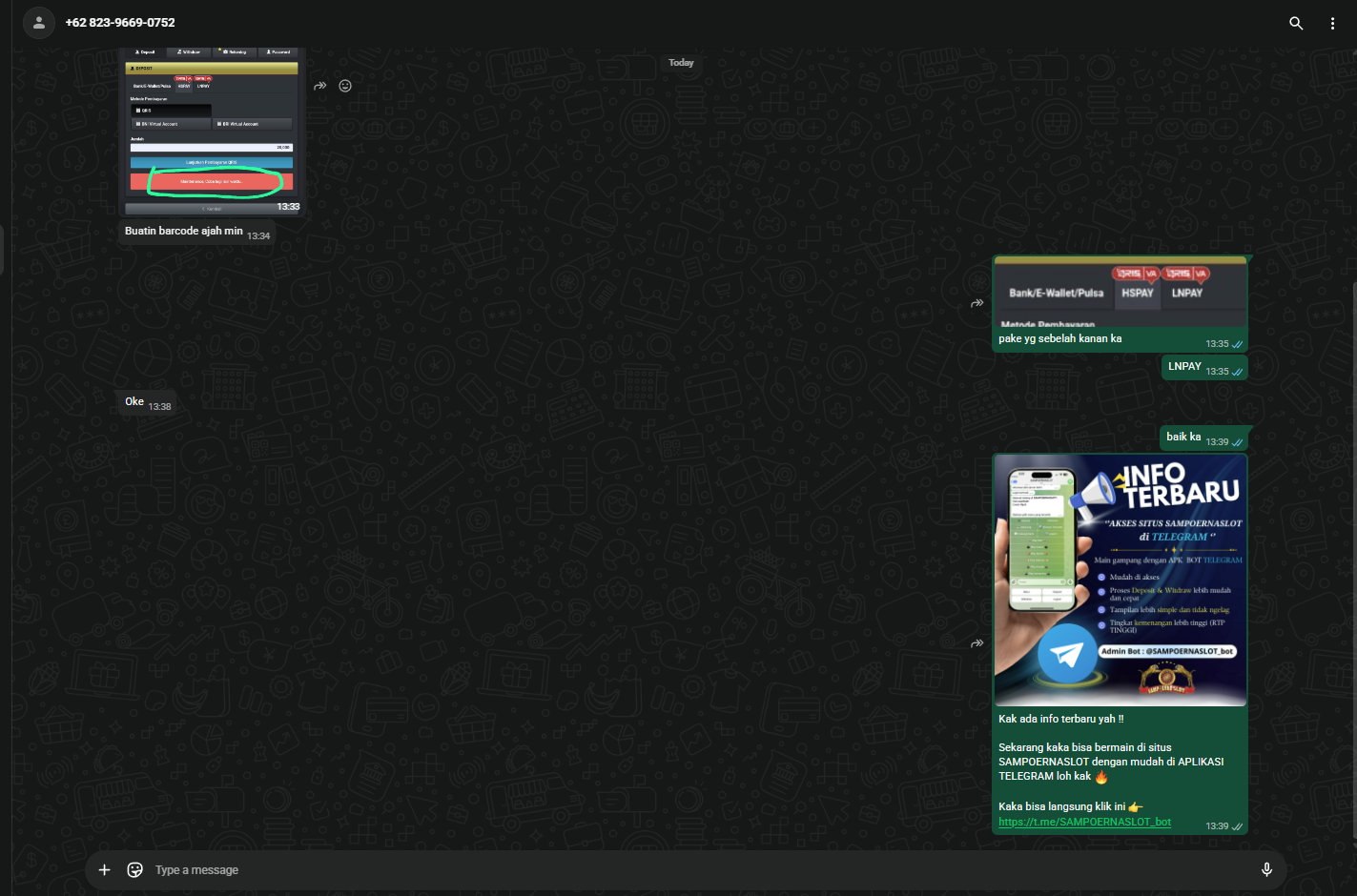
Task: Open the received deposit screenshot thumbnail
Action: tap(212, 132)
